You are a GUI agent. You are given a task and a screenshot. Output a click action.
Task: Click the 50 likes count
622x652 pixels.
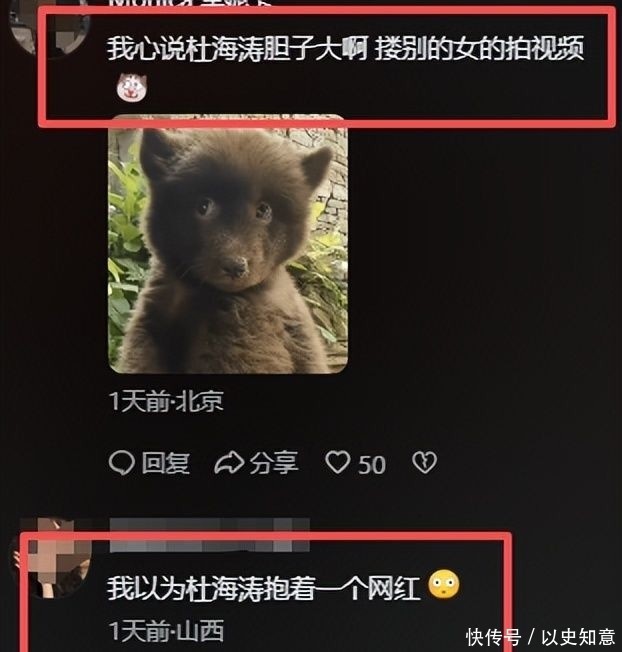tap(372, 464)
